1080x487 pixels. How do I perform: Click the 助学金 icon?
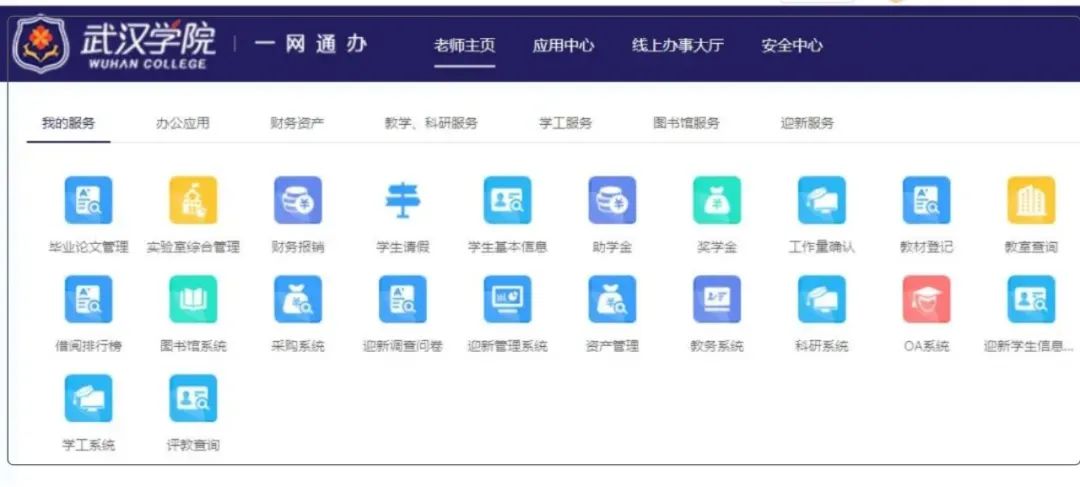tap(612, 201)
